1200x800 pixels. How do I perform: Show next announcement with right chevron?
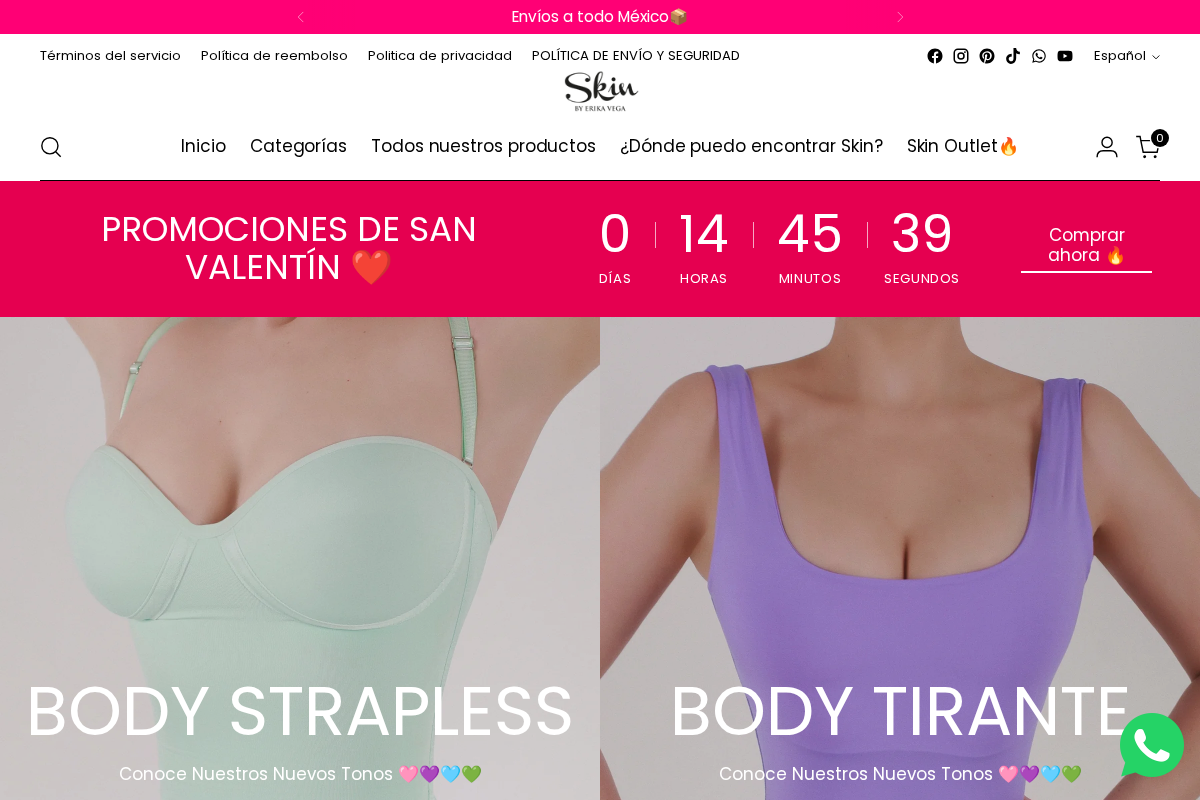pos(900,17)
